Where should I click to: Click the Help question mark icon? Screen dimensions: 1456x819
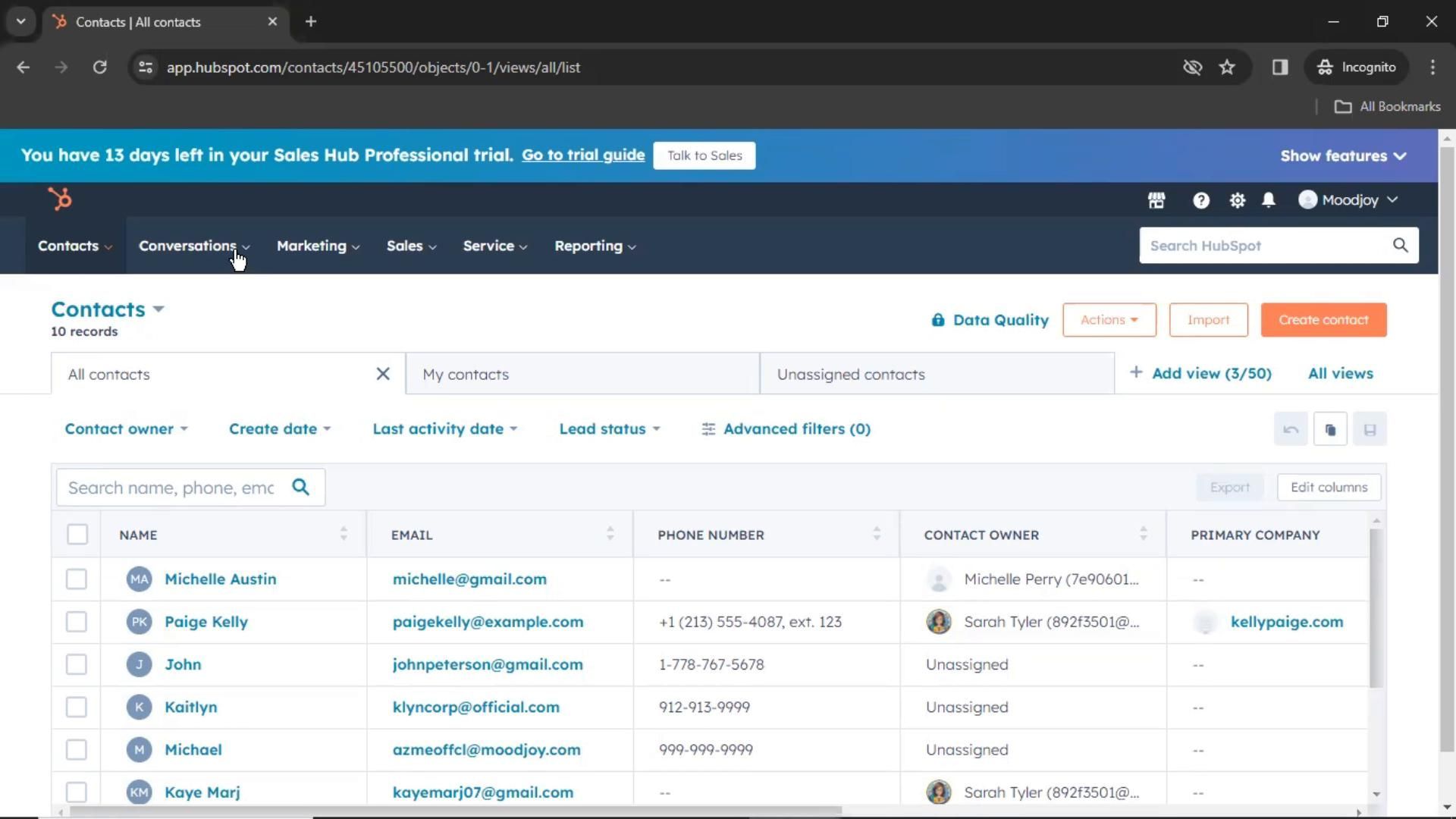click(x=1200, y=200)
